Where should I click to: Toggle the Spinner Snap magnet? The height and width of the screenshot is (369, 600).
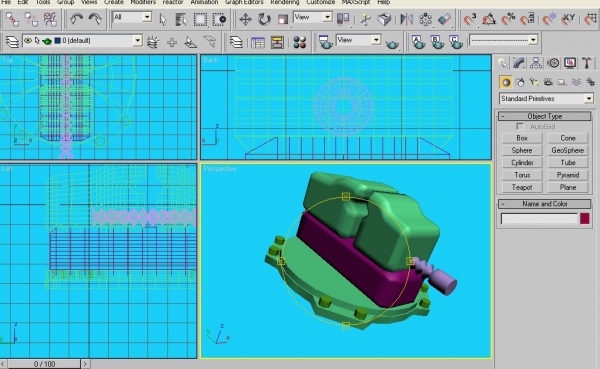click(x=527, y=19)
